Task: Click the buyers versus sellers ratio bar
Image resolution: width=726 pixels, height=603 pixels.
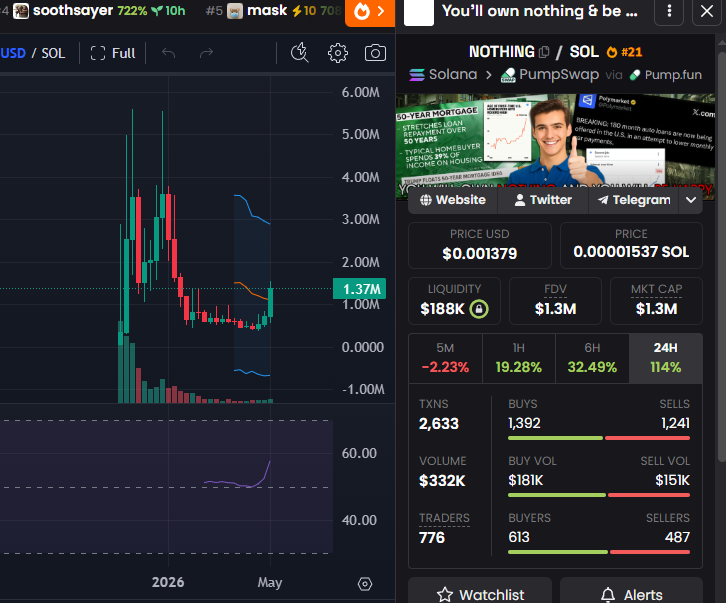Action: [x=599, y=552]
